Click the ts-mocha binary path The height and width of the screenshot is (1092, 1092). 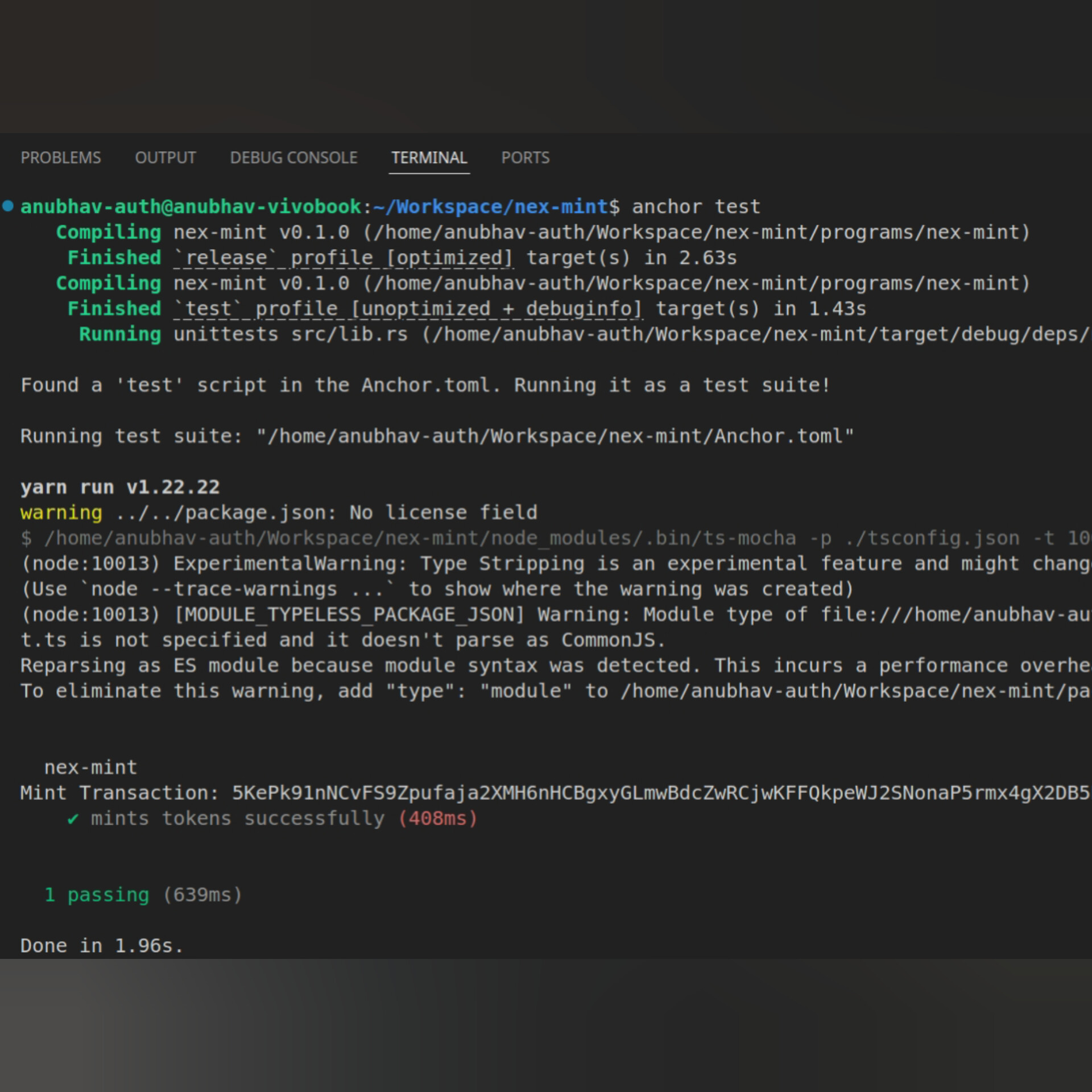click(420, 538)
